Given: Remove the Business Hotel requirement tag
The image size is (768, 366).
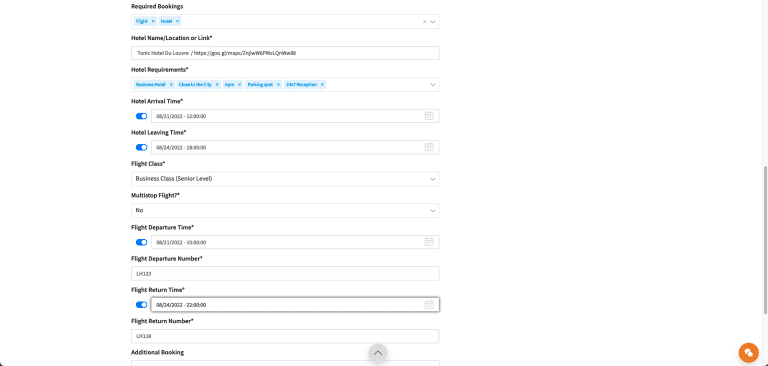Looking at the screenshot, I should click(171, 85).
